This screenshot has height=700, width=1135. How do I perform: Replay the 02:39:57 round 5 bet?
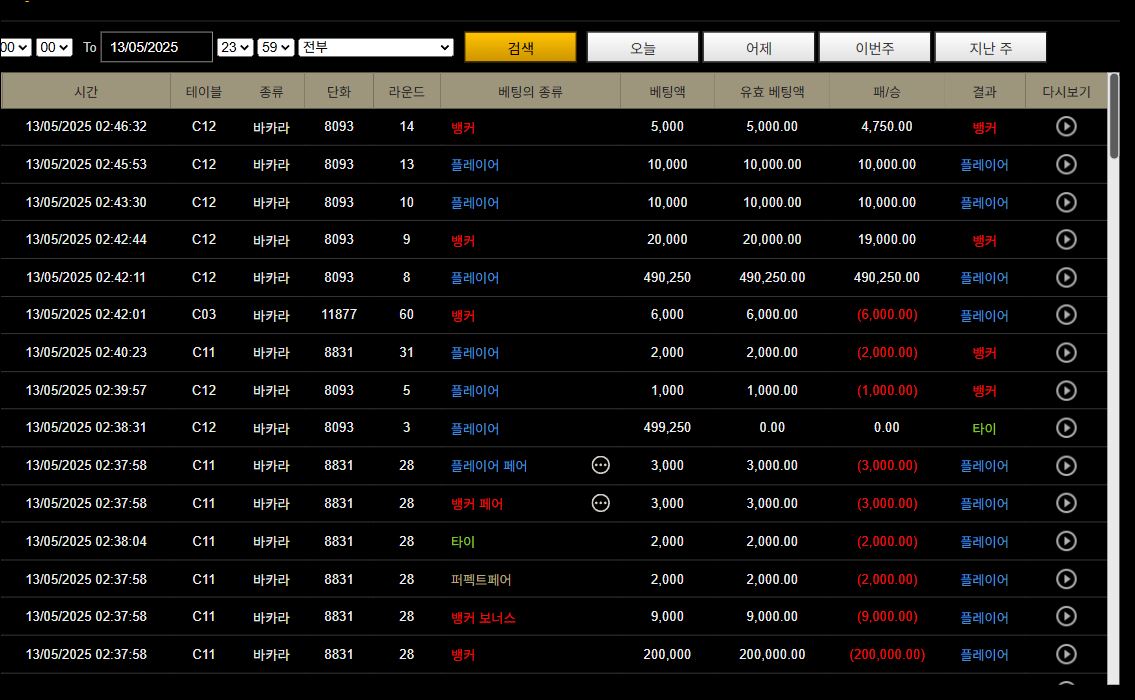[1066, 390]
